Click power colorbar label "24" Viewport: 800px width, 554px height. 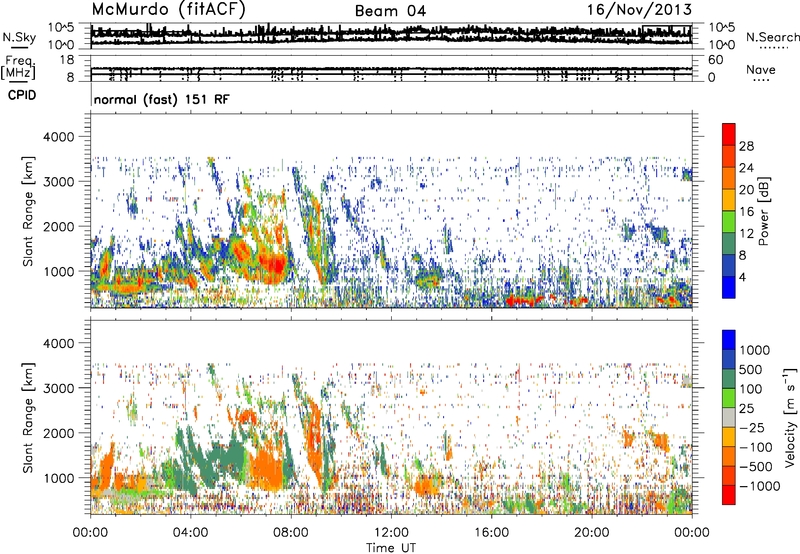746,168
